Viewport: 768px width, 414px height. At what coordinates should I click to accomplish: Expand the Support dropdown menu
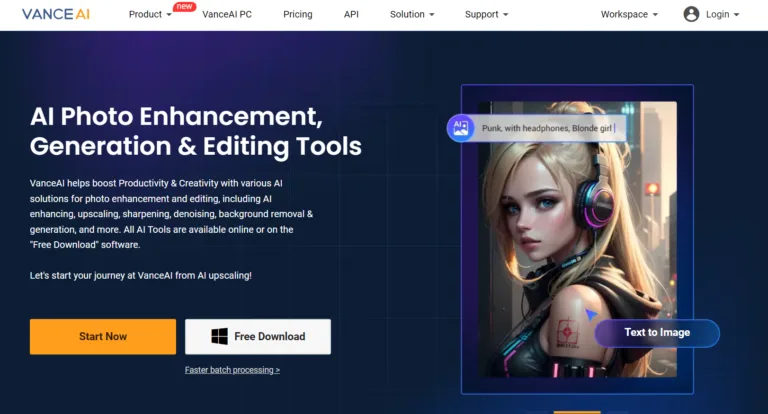pos(486,15)
